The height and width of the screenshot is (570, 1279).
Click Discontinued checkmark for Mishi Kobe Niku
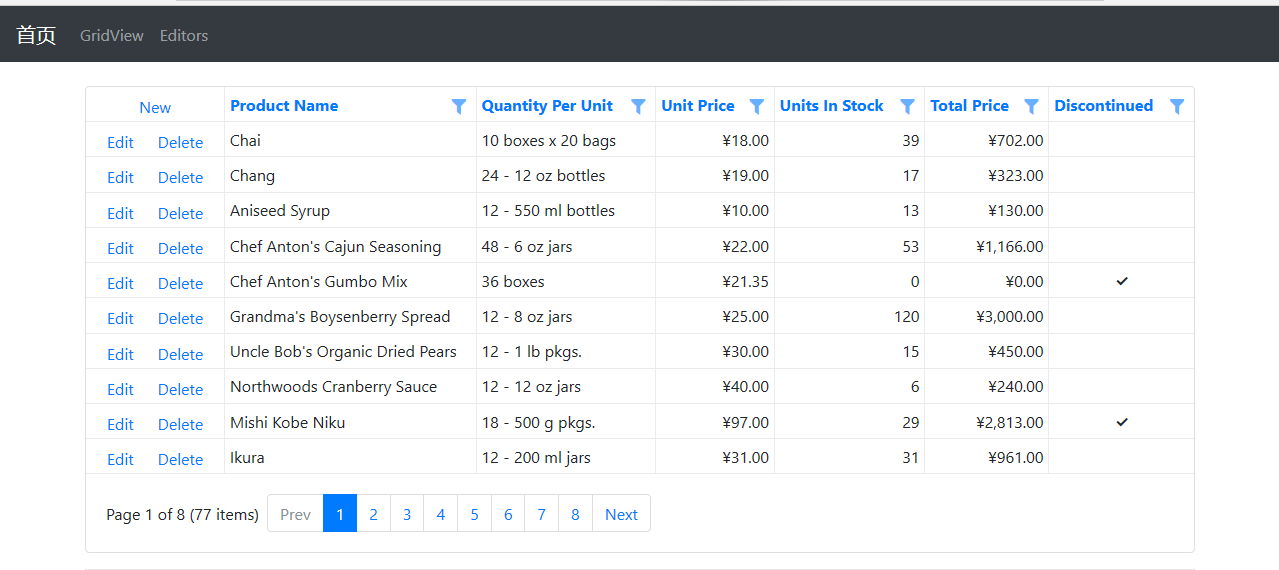click(1121, 423)
